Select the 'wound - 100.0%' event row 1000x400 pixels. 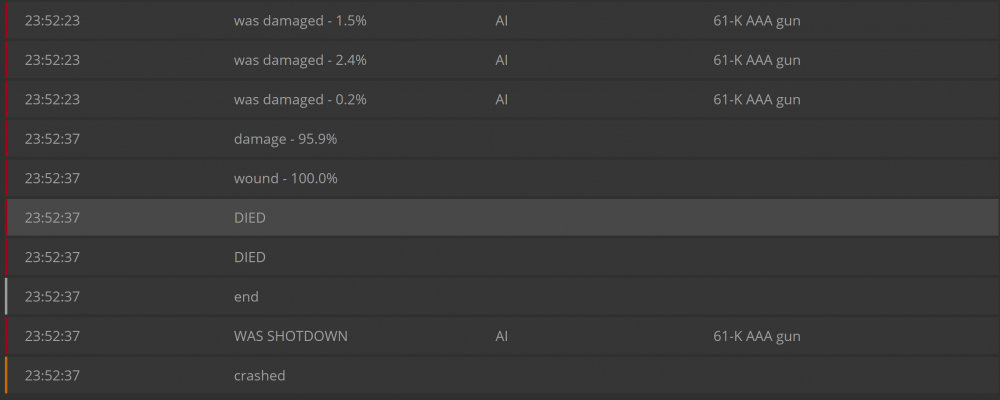click(x=285, y=178)
